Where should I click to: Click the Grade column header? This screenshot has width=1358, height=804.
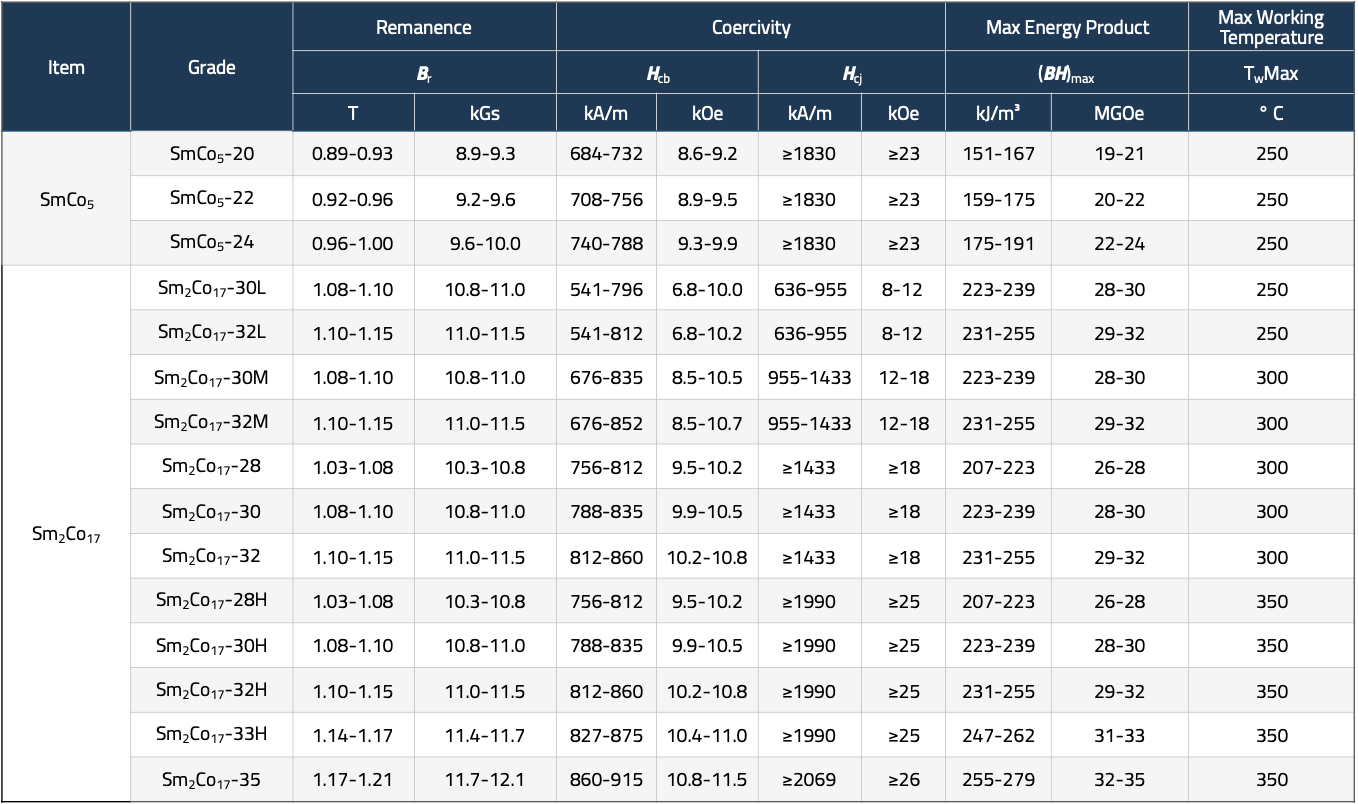click(211, 68)
